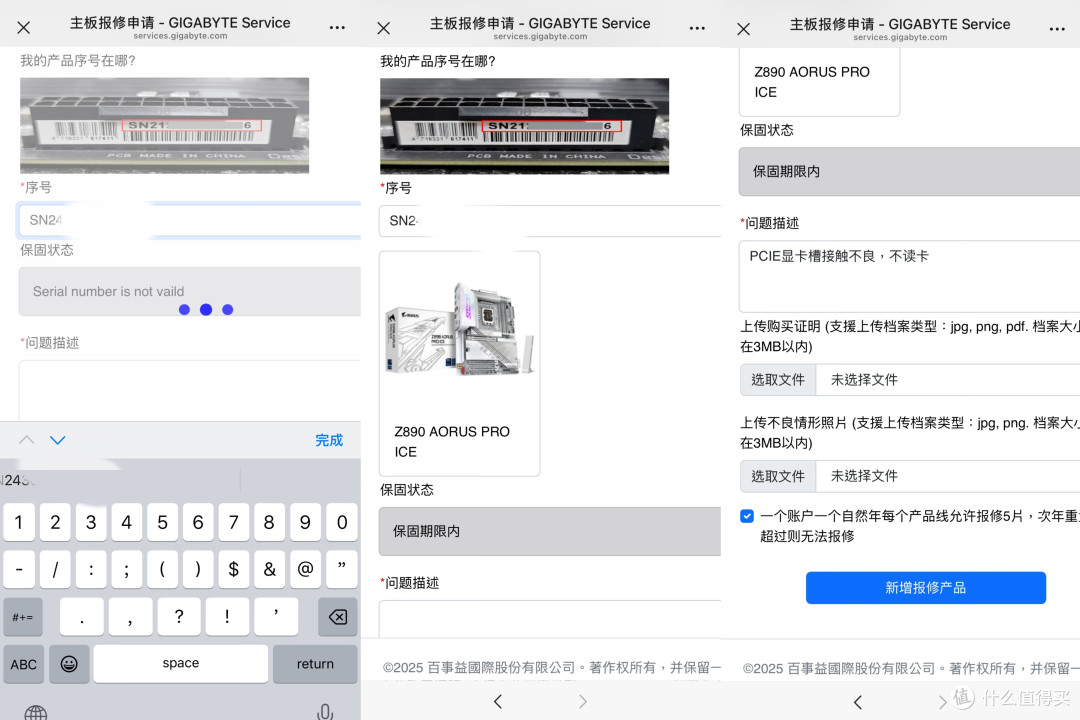Tap the number 1 key

click(x=19, y=522)
